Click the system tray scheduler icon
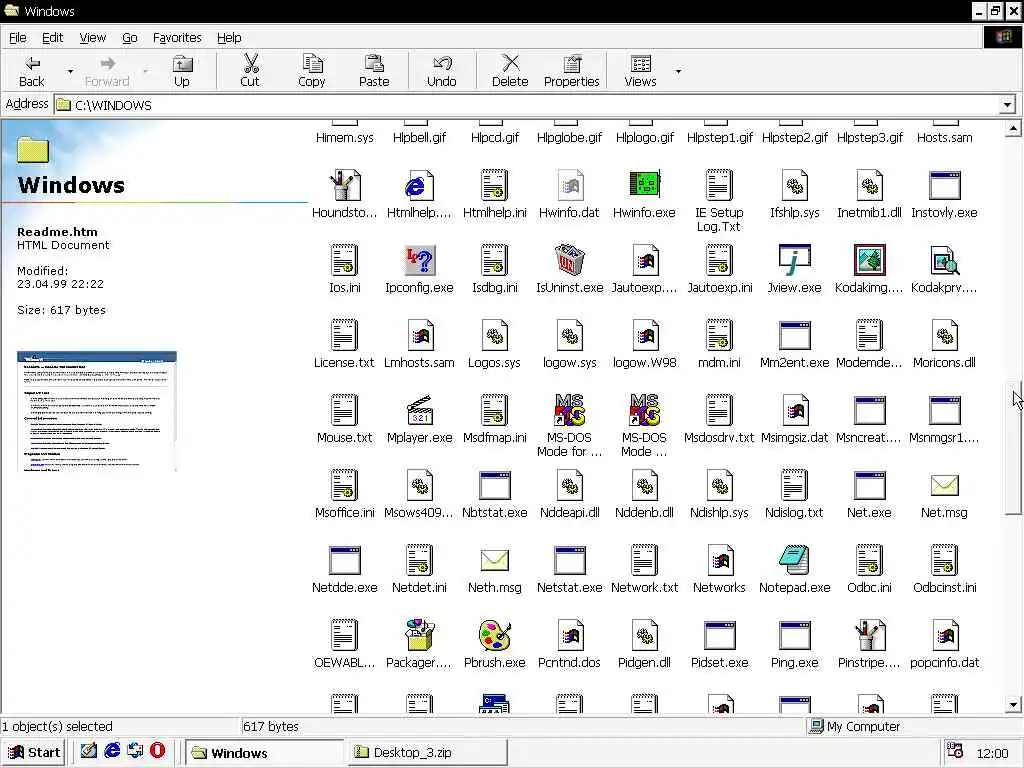The image size is (1024, 768). 955,751
